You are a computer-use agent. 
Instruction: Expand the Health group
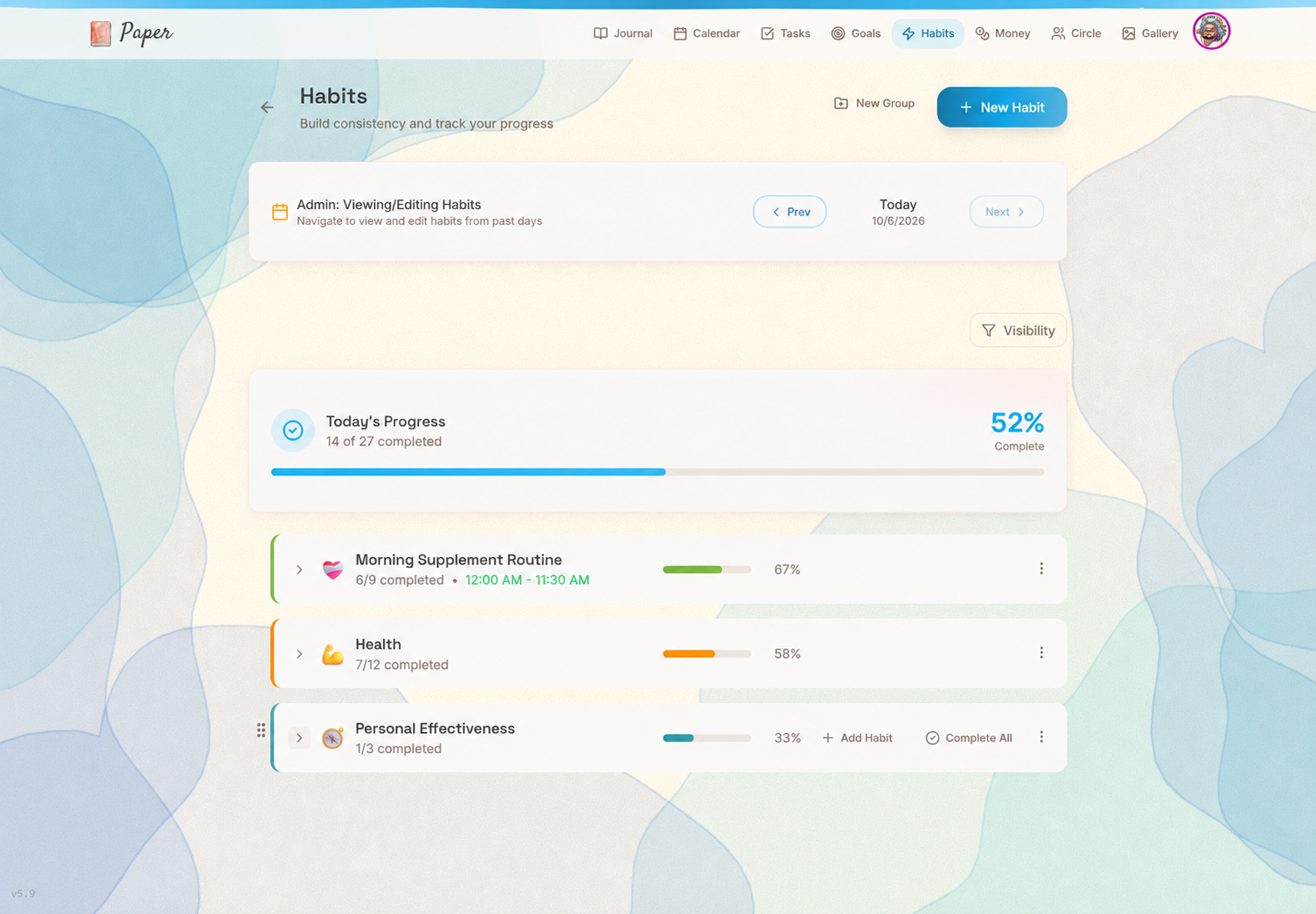299,654
